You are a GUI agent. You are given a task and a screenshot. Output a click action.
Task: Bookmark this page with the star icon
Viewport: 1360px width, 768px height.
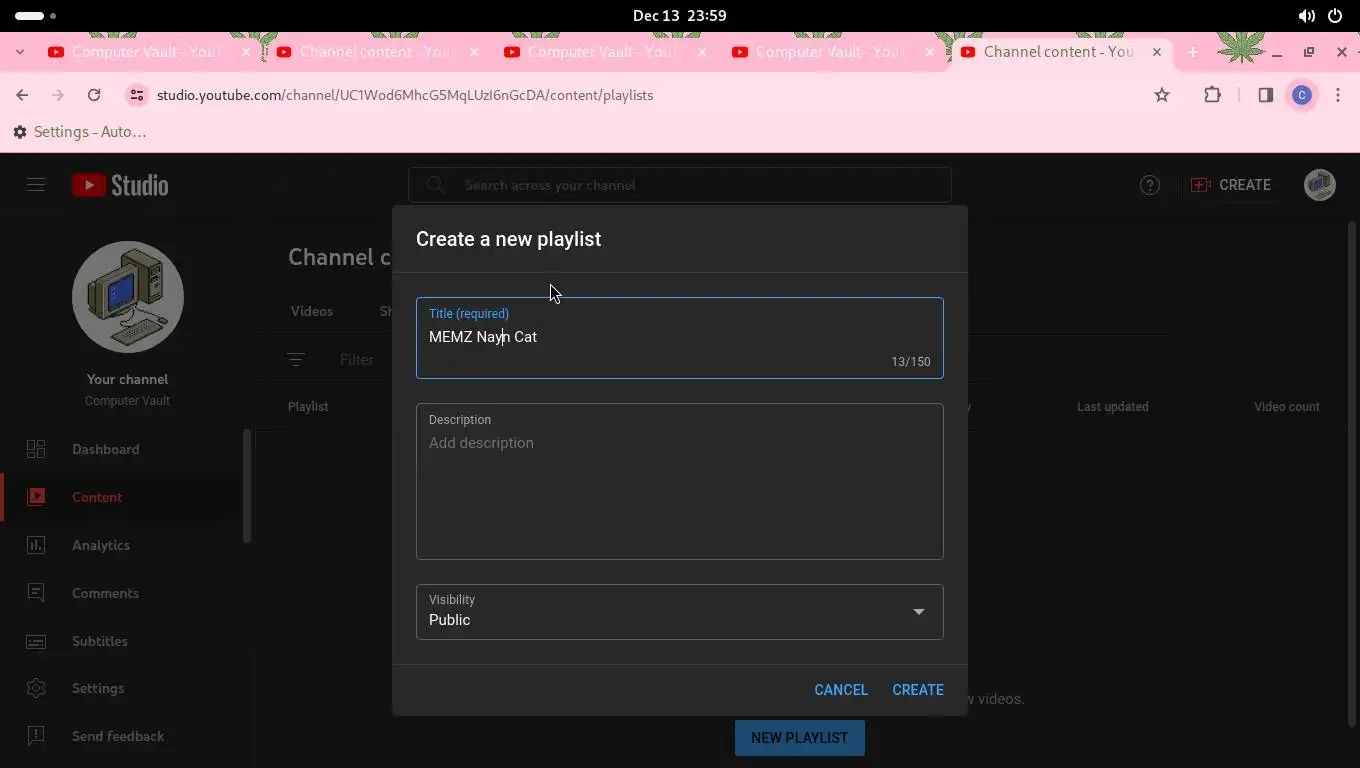(1162, 95)
